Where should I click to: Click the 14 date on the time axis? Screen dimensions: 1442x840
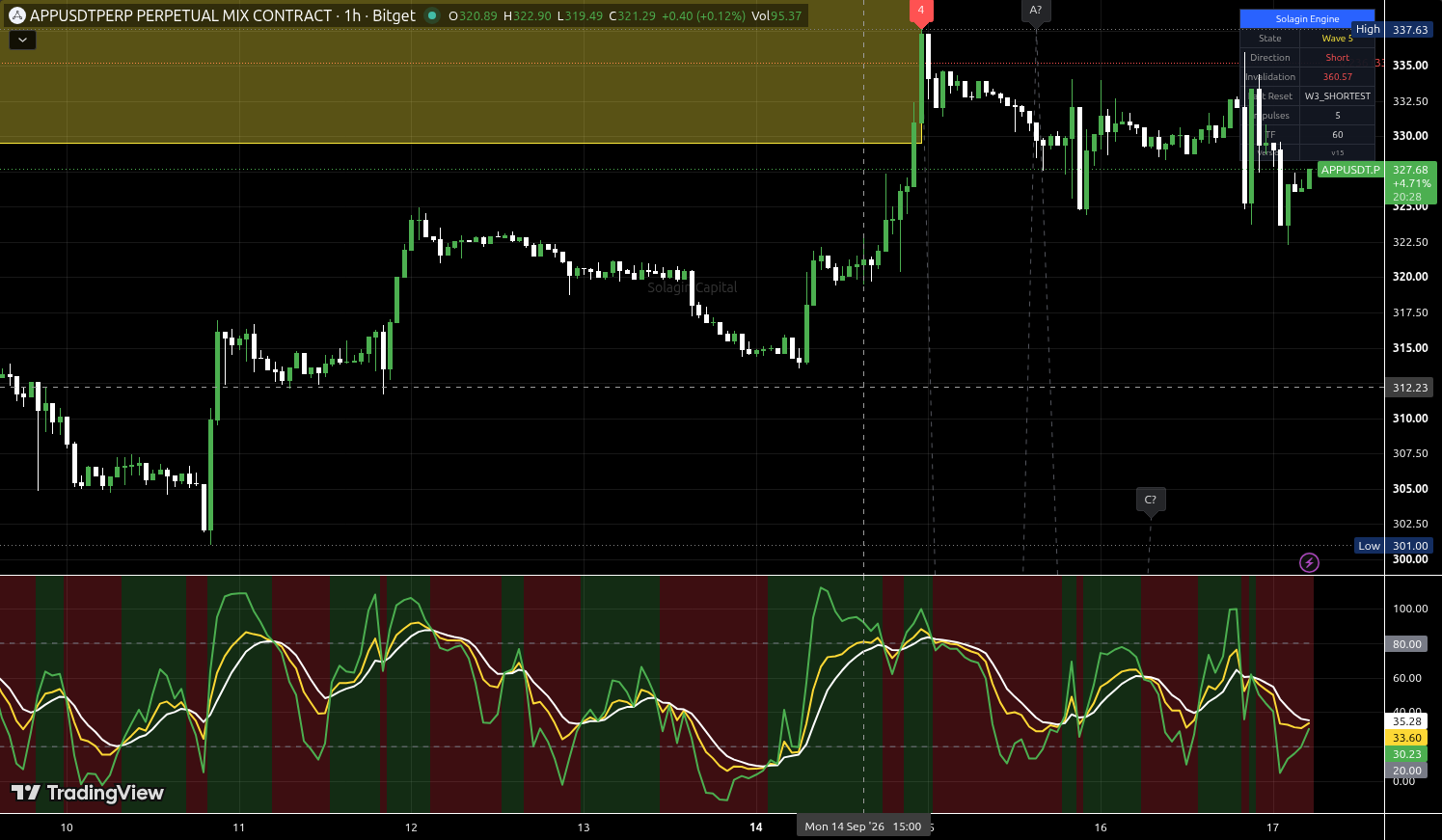tap(756, 827)
